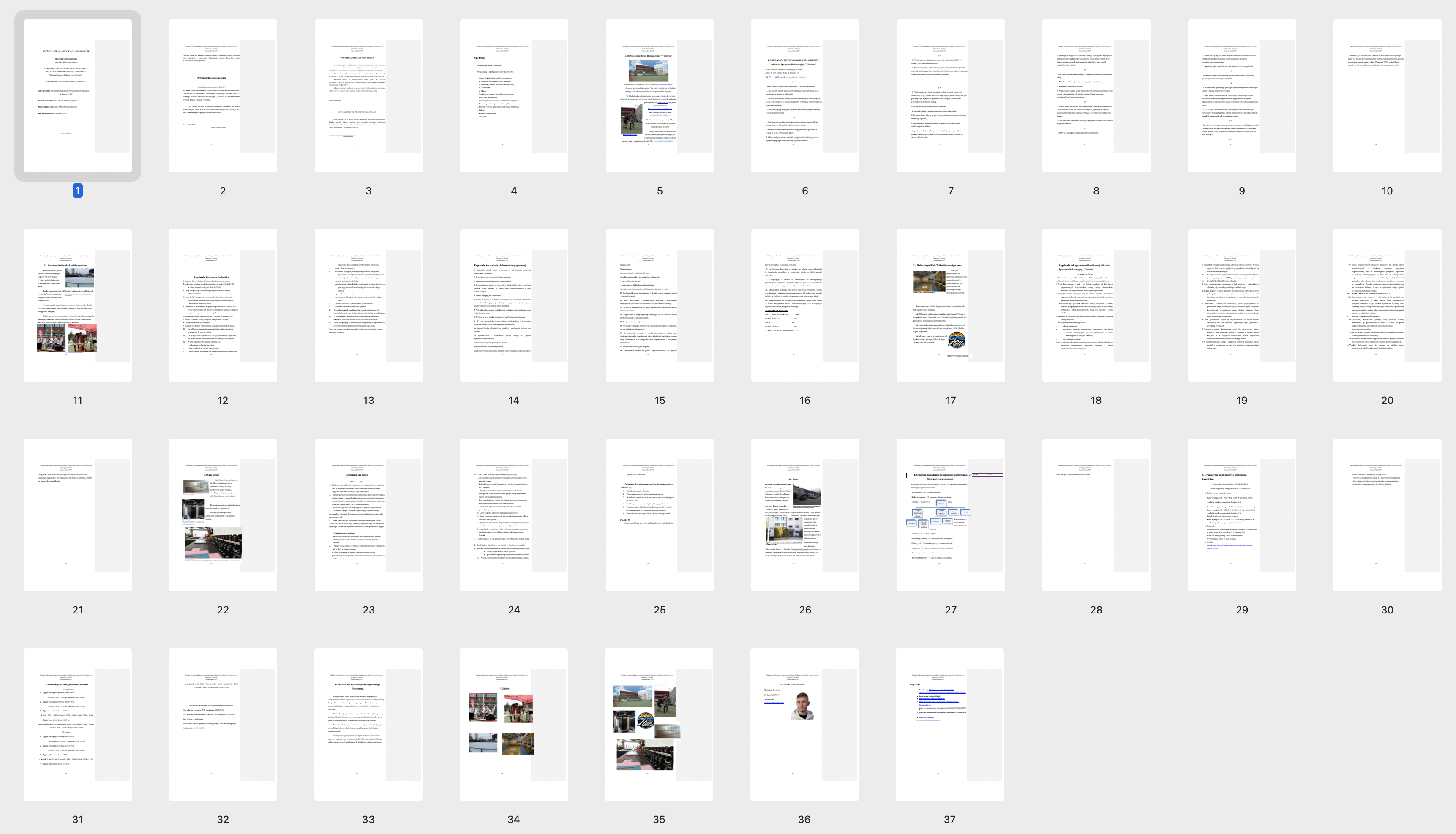Open page 36 thumbnail with portrait photo

tap(804, 725)
